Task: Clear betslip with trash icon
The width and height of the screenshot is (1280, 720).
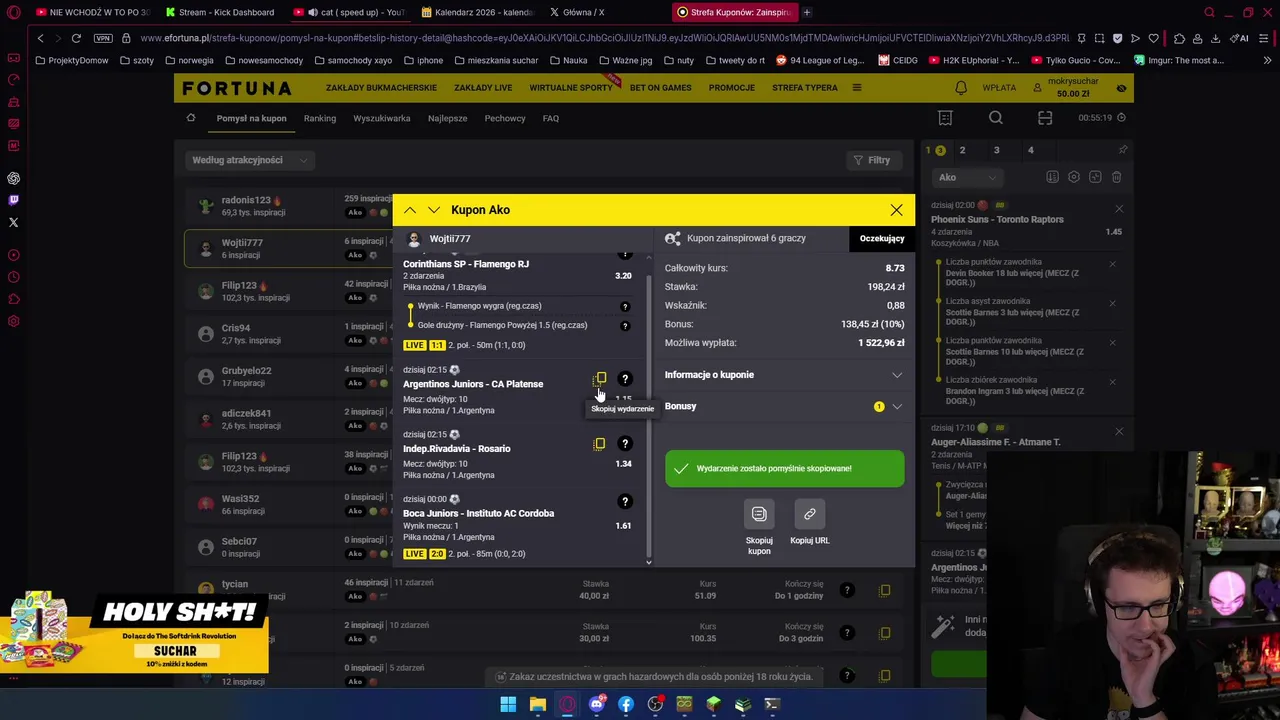Action: coord(1116,177)
